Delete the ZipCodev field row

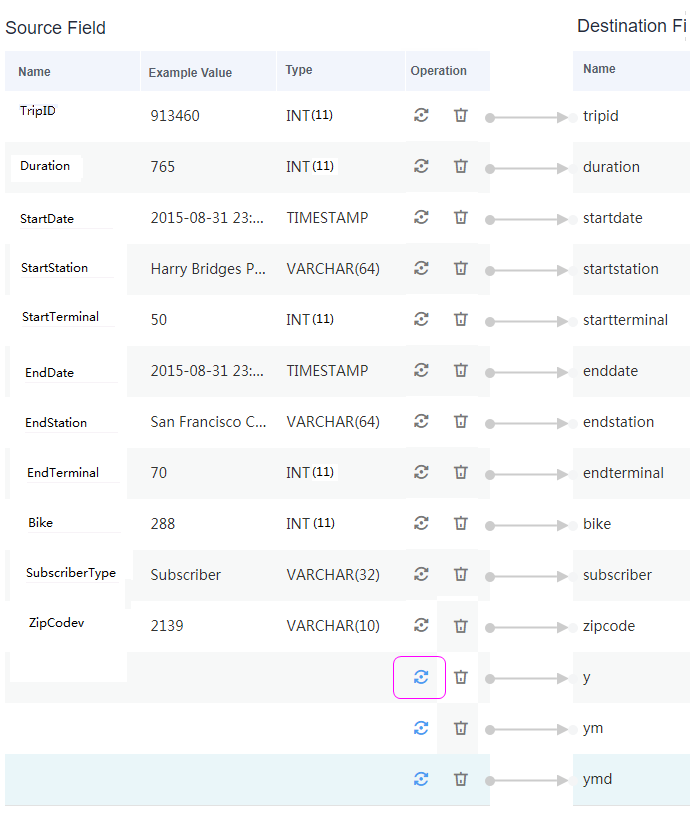point(460,626)
